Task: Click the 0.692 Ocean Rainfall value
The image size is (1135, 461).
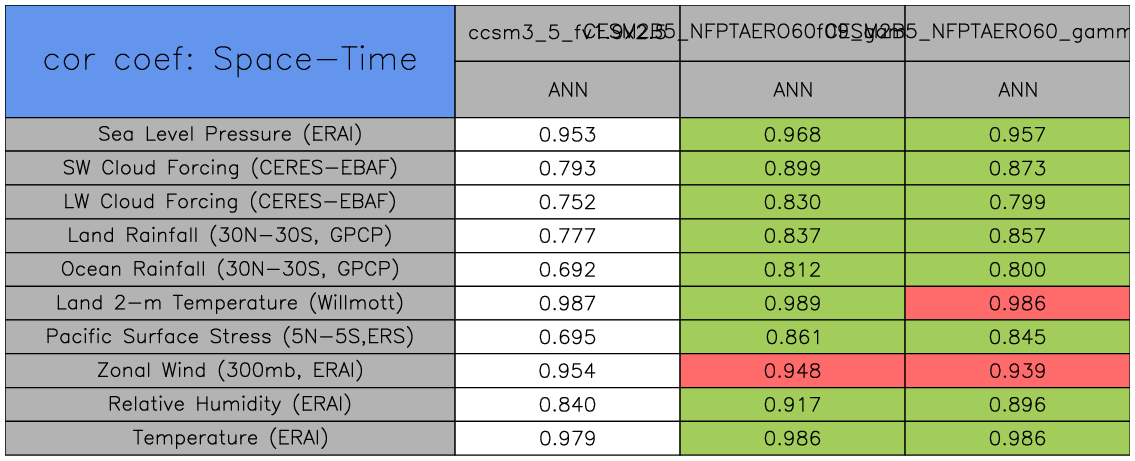Action: 567,270
